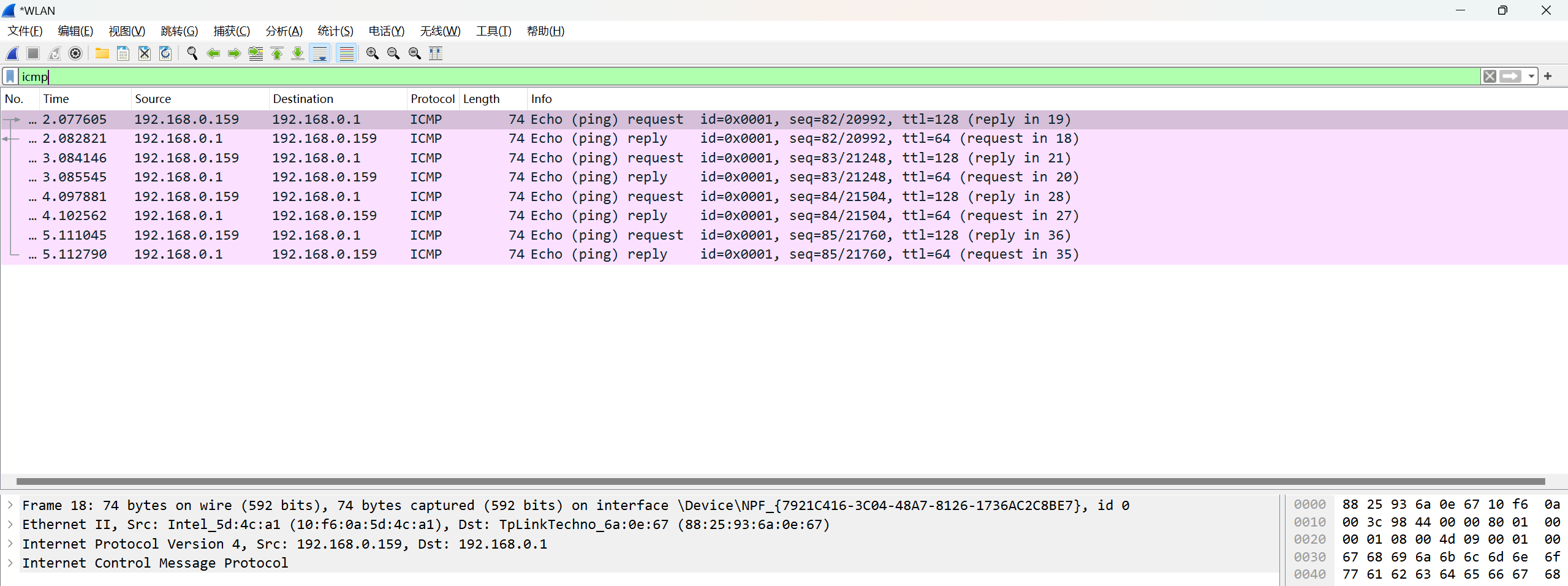Open the 帮助(H) menu
Viewport: 1568px width, 586px height.
coord(546,31)
